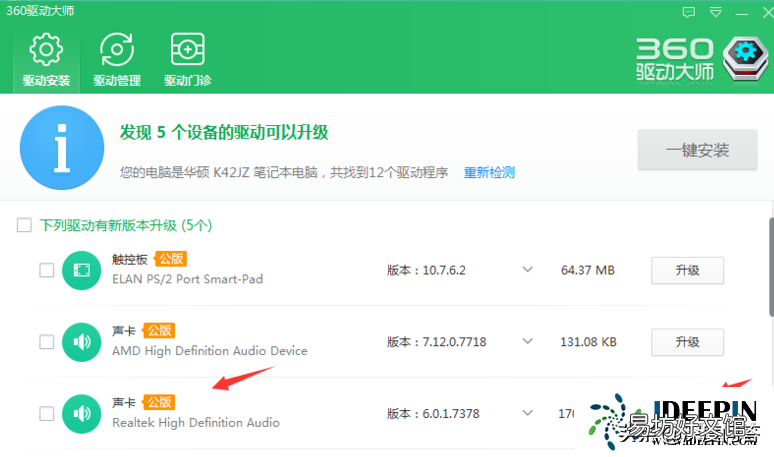Expand version dropdown for 10.7.6.2
The width and height of the screenshot is (774, 457).
pos(528,269)
